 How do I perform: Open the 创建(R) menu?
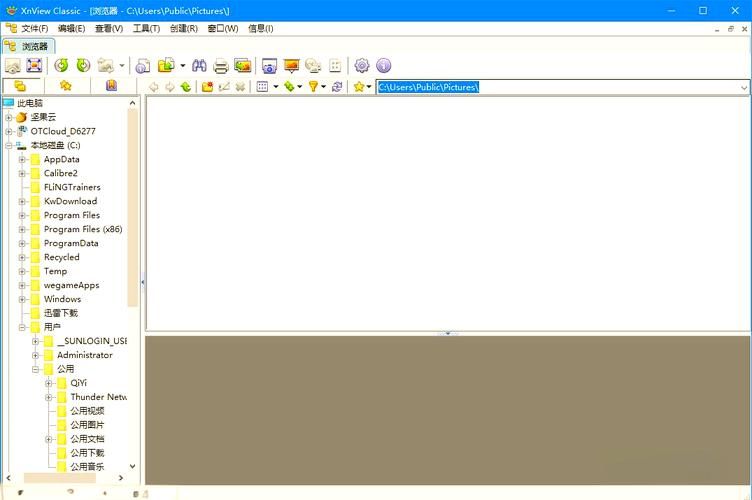[x=184, y=29]
